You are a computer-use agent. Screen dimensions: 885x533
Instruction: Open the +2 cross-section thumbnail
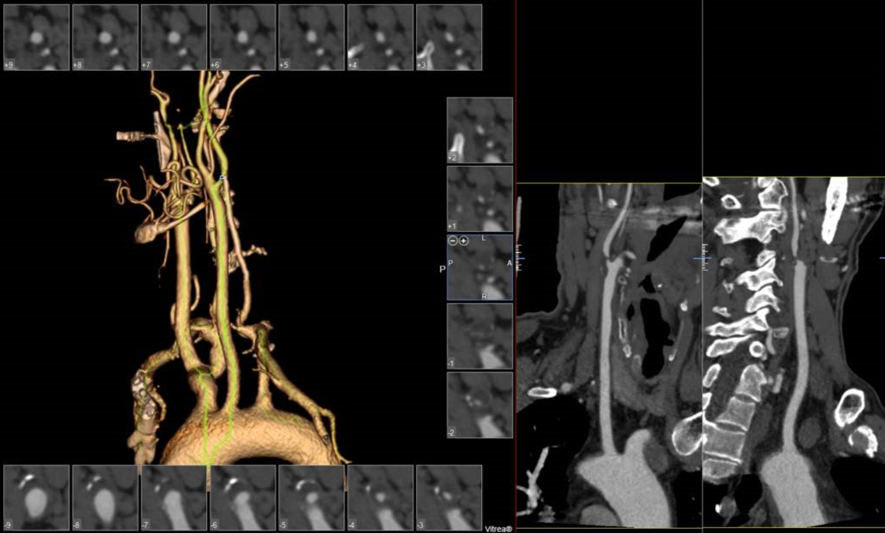(479, 130)
